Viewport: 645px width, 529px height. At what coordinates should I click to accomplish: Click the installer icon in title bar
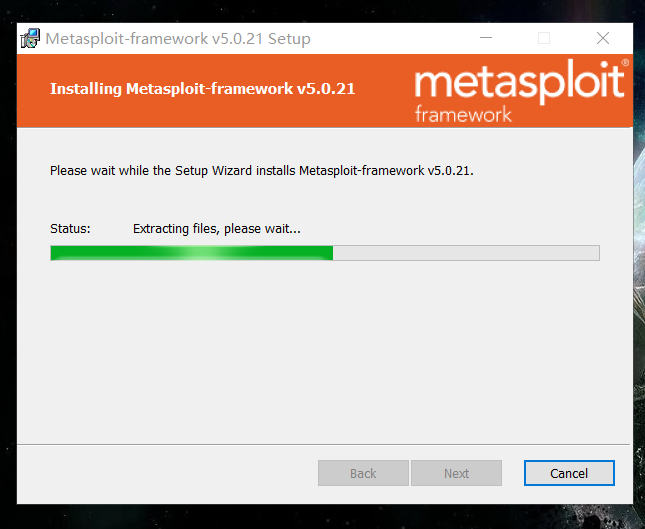point(30,38)
